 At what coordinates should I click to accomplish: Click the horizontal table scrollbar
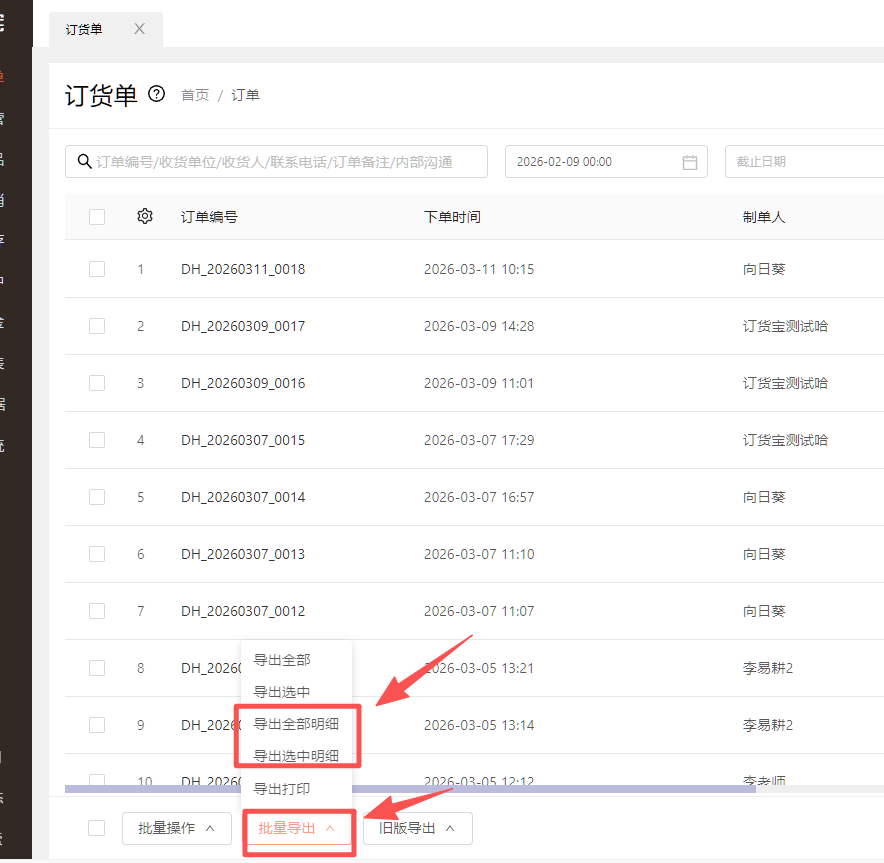(x=410, y=789)
